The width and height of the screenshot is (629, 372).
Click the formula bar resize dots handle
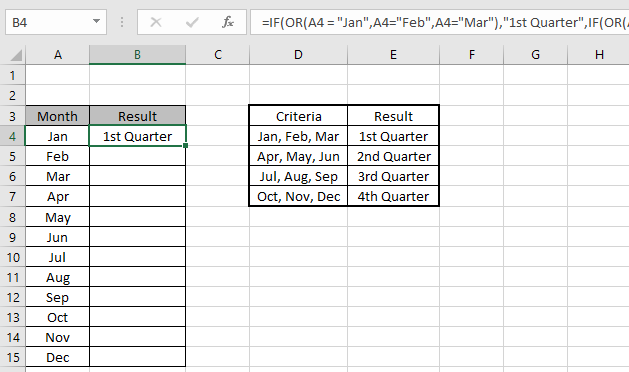point(122,22)
